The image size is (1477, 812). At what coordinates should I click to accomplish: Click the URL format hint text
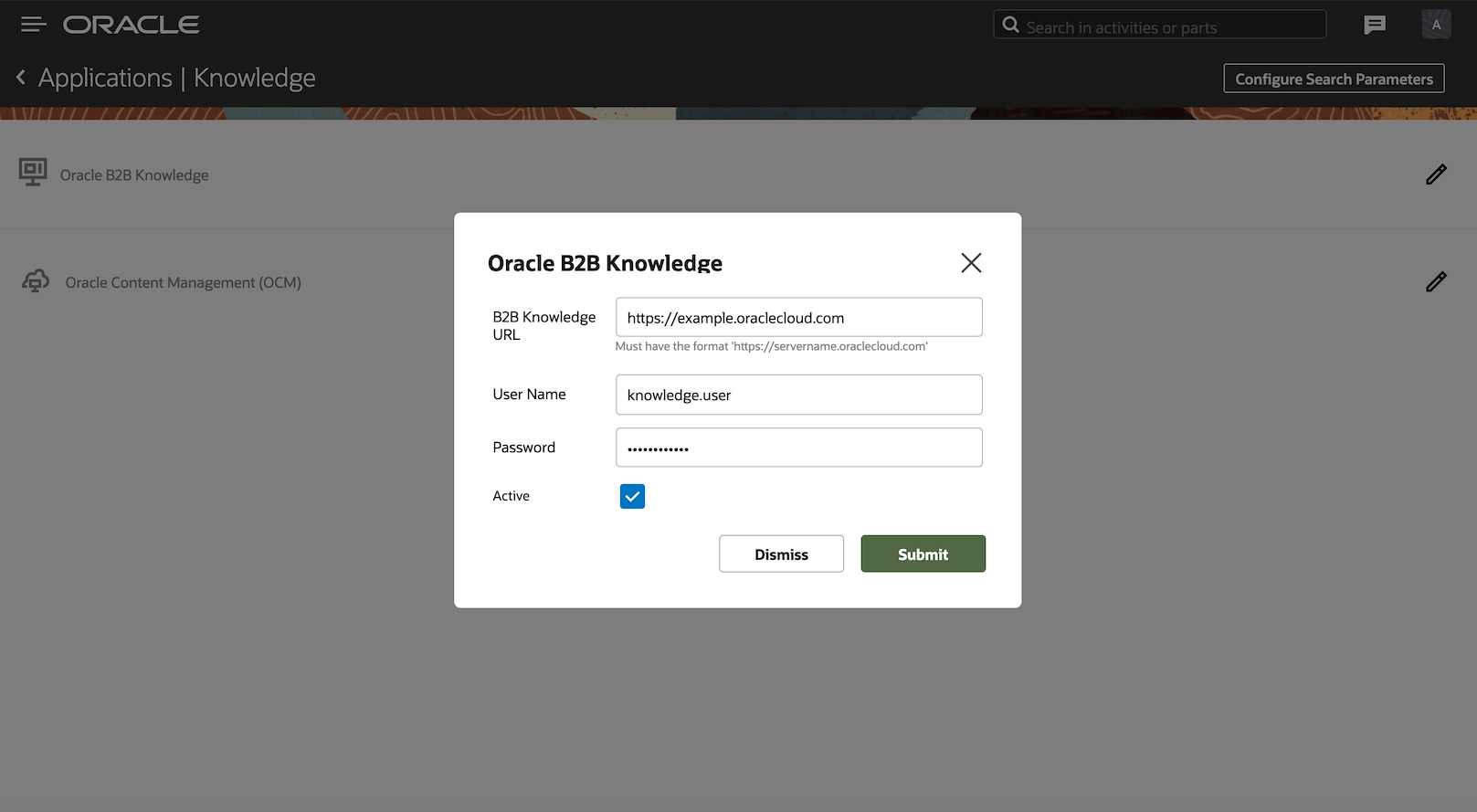[x=772, y=346]
